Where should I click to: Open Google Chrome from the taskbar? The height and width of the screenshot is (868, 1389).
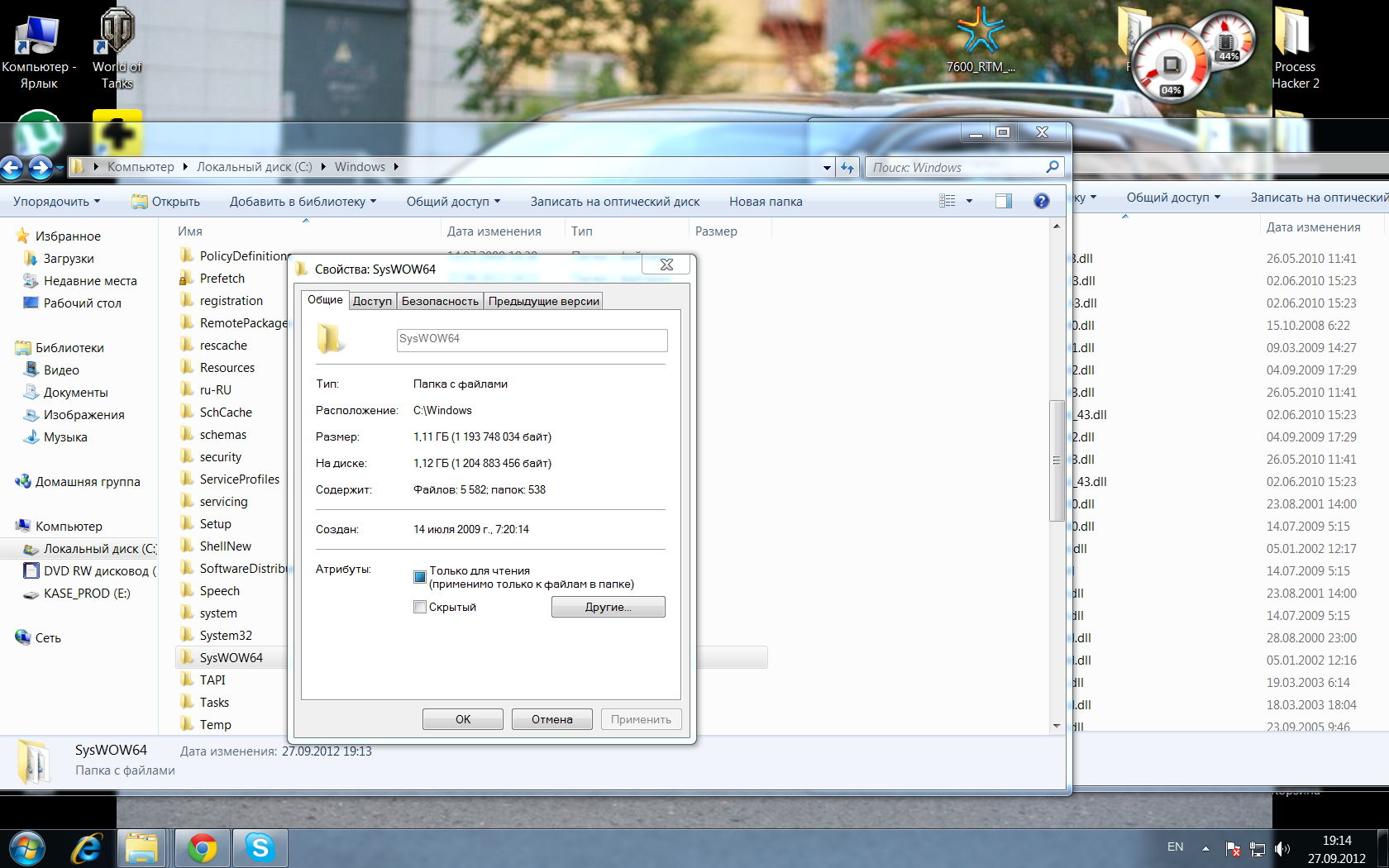tap(202, 848)
